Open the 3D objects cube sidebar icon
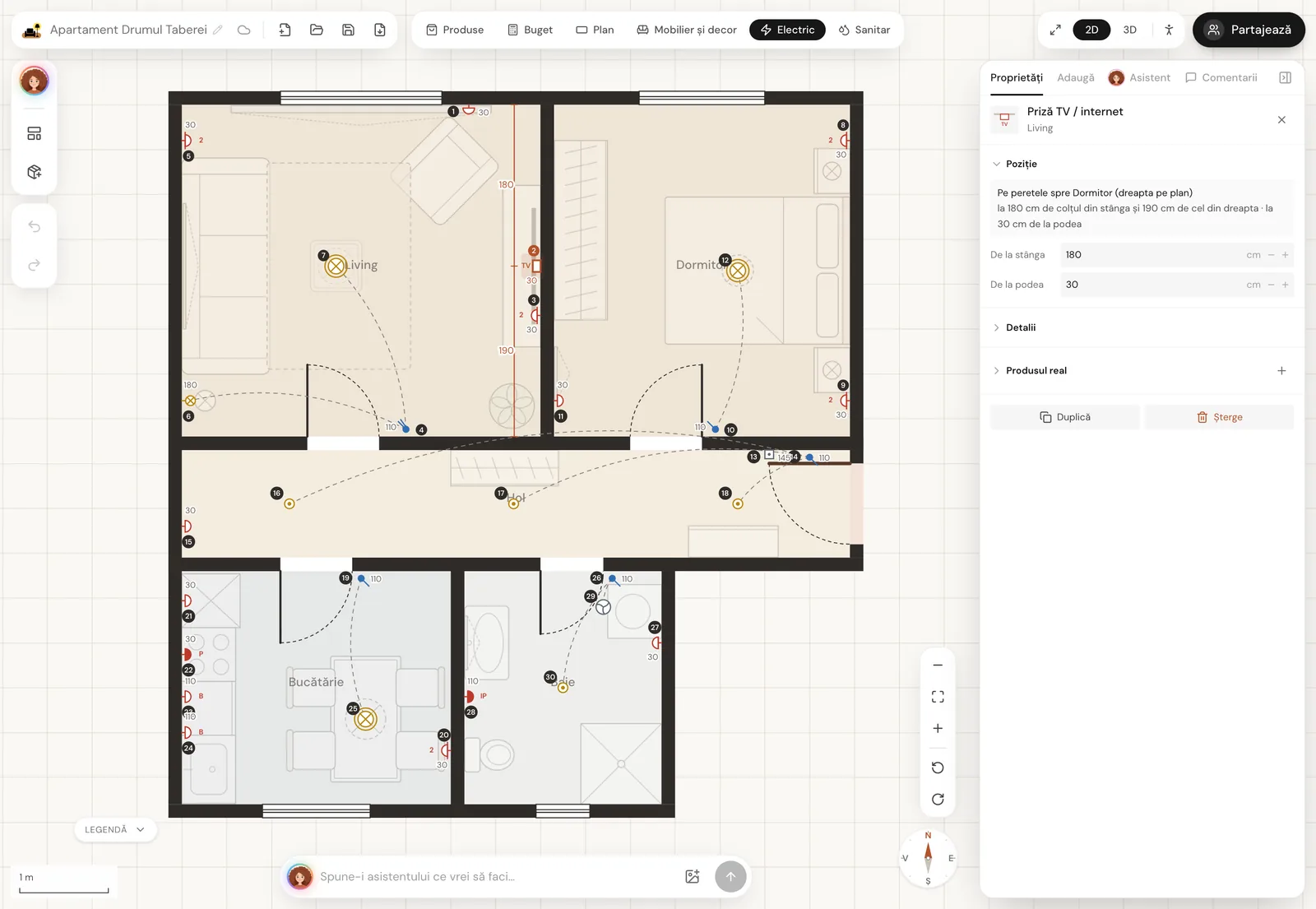 (x=34, y=172)
